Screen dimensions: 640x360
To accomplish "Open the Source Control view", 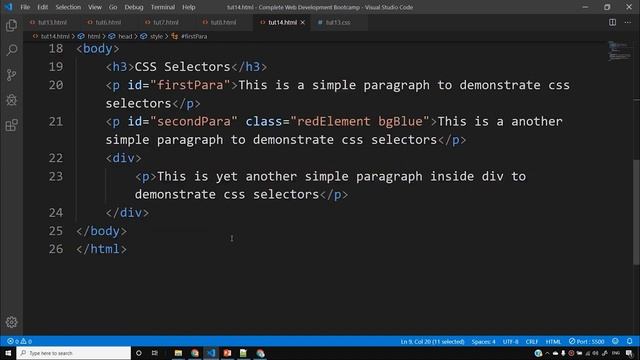I will click(11, 75).
